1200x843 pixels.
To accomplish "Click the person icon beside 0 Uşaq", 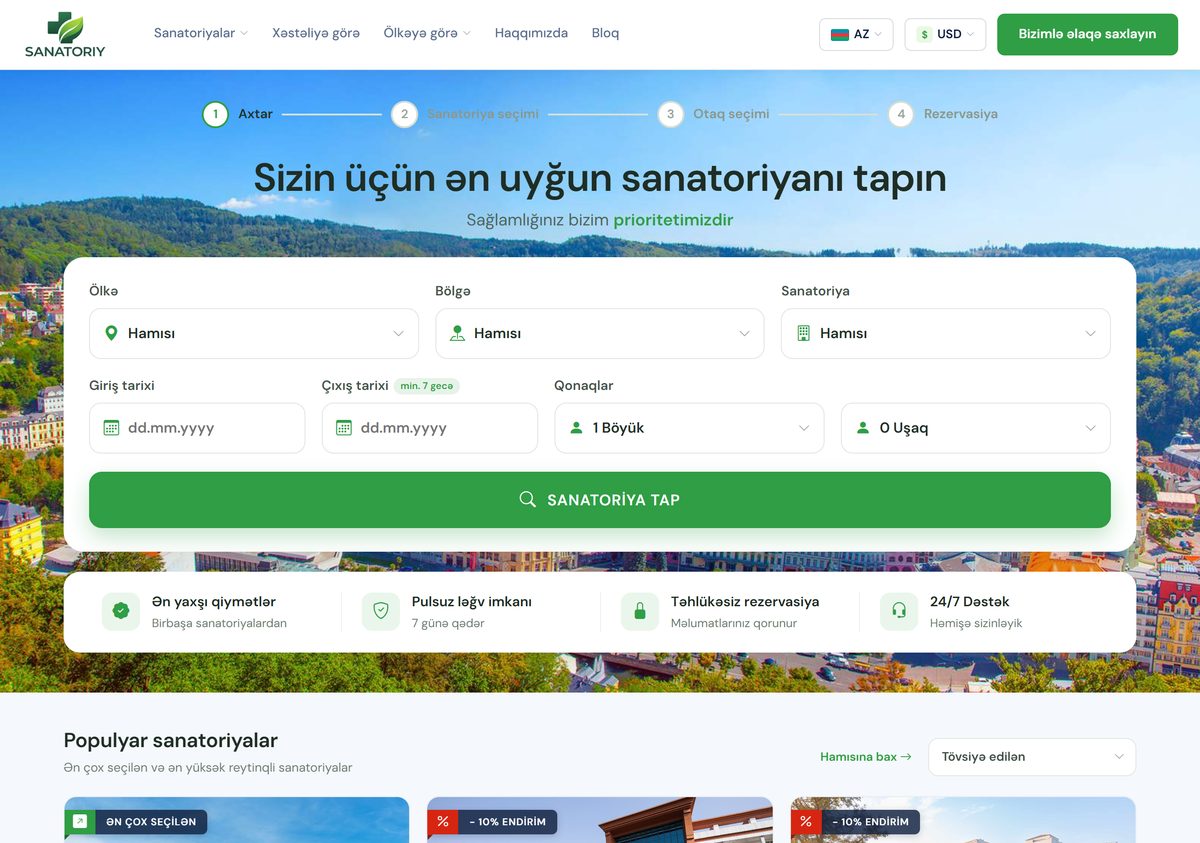I will click(863, 428).
